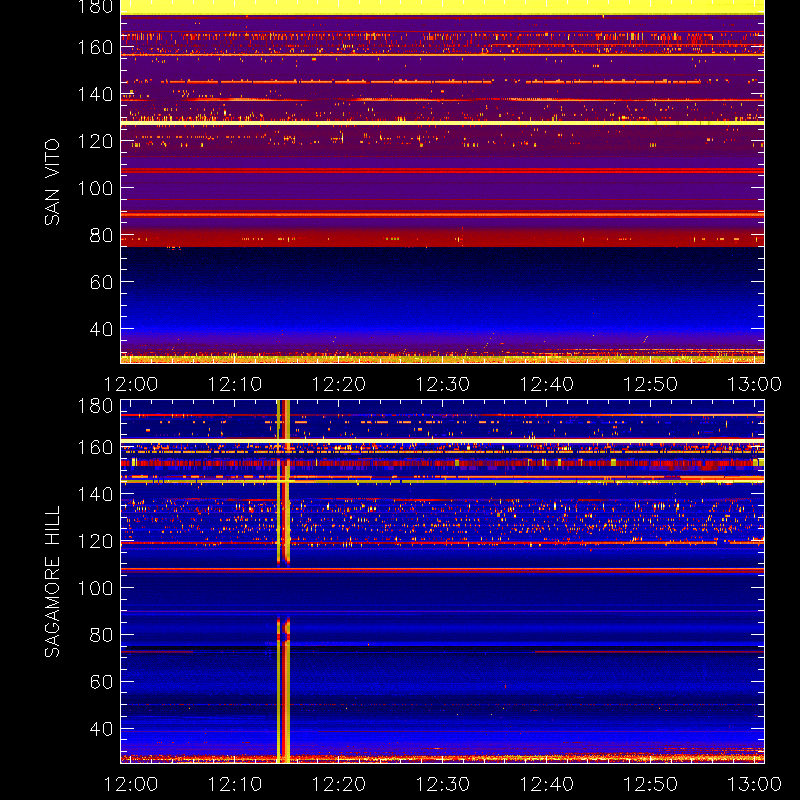
Task: Select the 80 frequency label on Sagamore Hill plot
Action: (x=101, y=635)
